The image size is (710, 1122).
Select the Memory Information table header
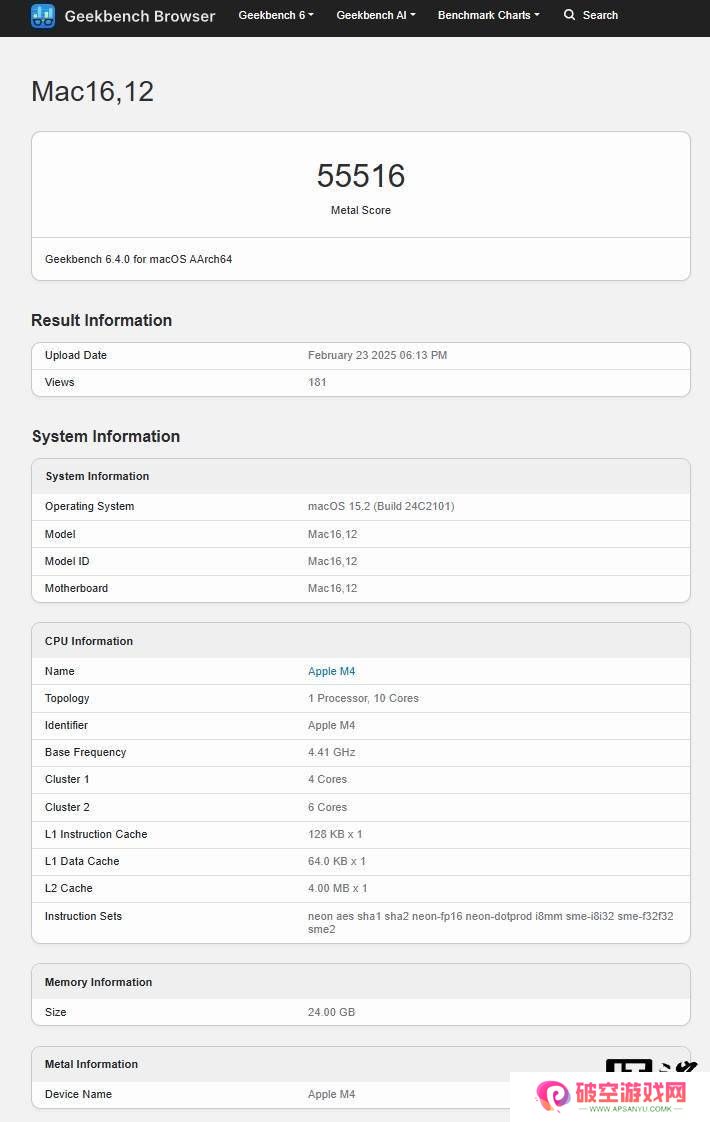point(98,982)
